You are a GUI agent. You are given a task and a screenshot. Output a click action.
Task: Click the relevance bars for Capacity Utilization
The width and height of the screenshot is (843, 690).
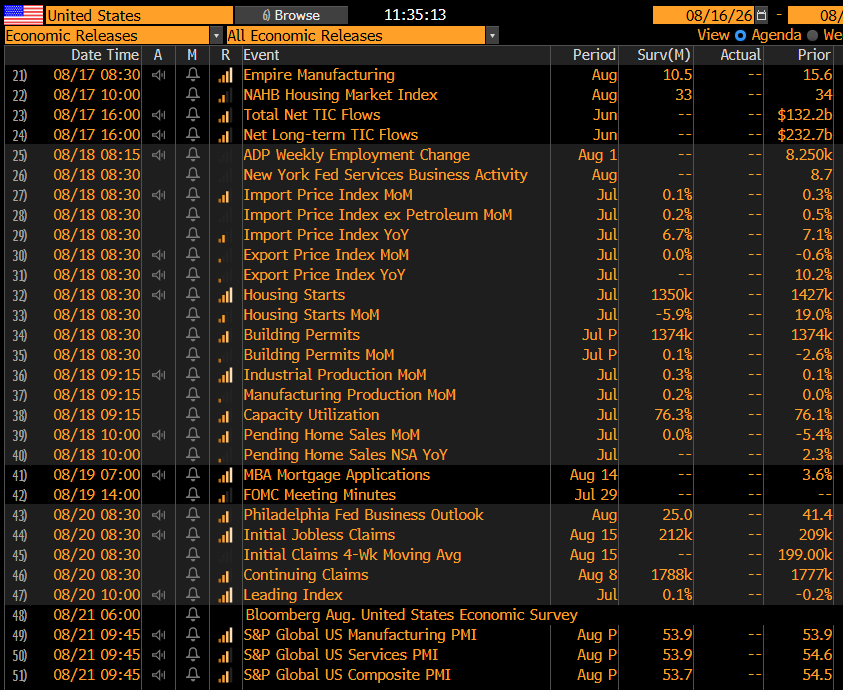pyautogui.click(x=225, y=415)
